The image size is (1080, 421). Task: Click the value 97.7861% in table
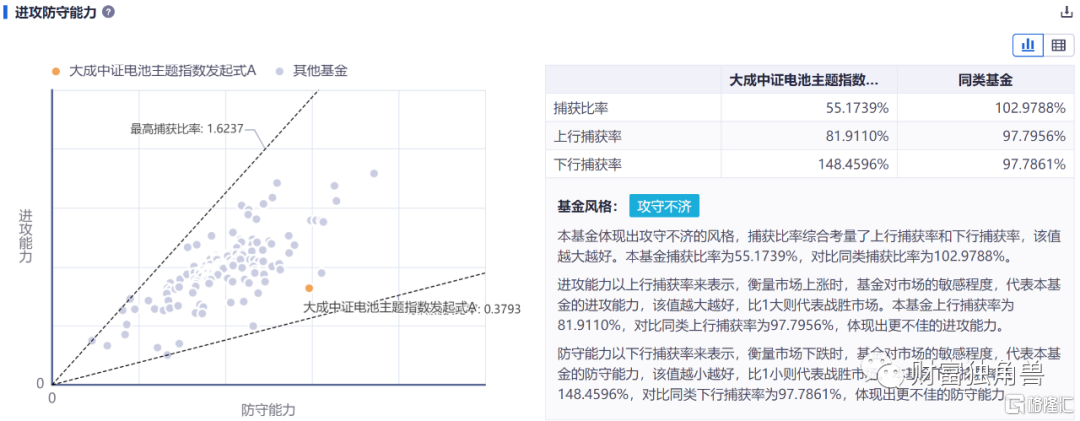click(x=1032, y=165)
